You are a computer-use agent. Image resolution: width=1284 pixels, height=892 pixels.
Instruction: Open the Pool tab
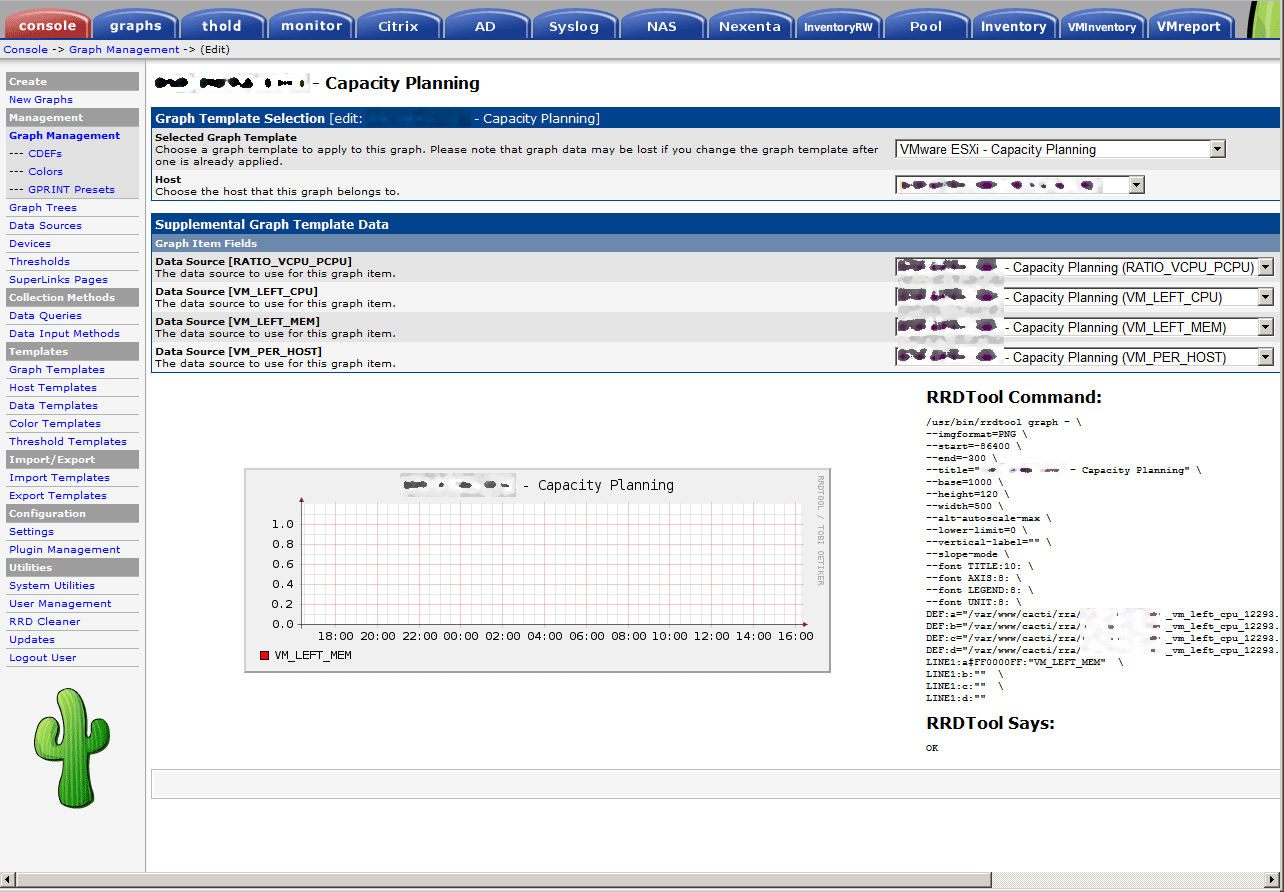[x=926, y=26]
